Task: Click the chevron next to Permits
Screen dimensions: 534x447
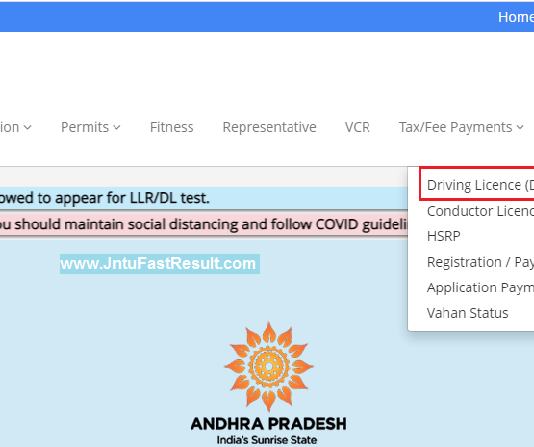Action: pos(117,128)
